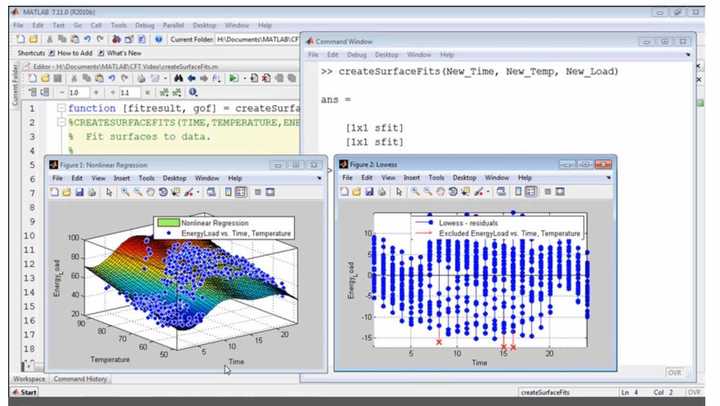Toggle Hide Plot Tools in Figure 1 toolbar
Screen dimensions: 720x406
tap(258, 192)
